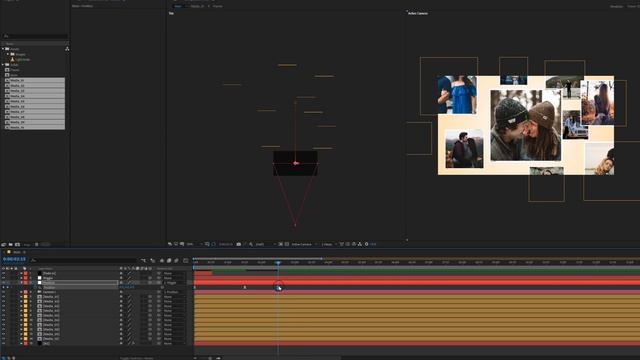Image resolution: width=640 pixels, height=360 pixels.
Task: Click the large center couple photo in Active Camera view
Action: pos(526,125)
